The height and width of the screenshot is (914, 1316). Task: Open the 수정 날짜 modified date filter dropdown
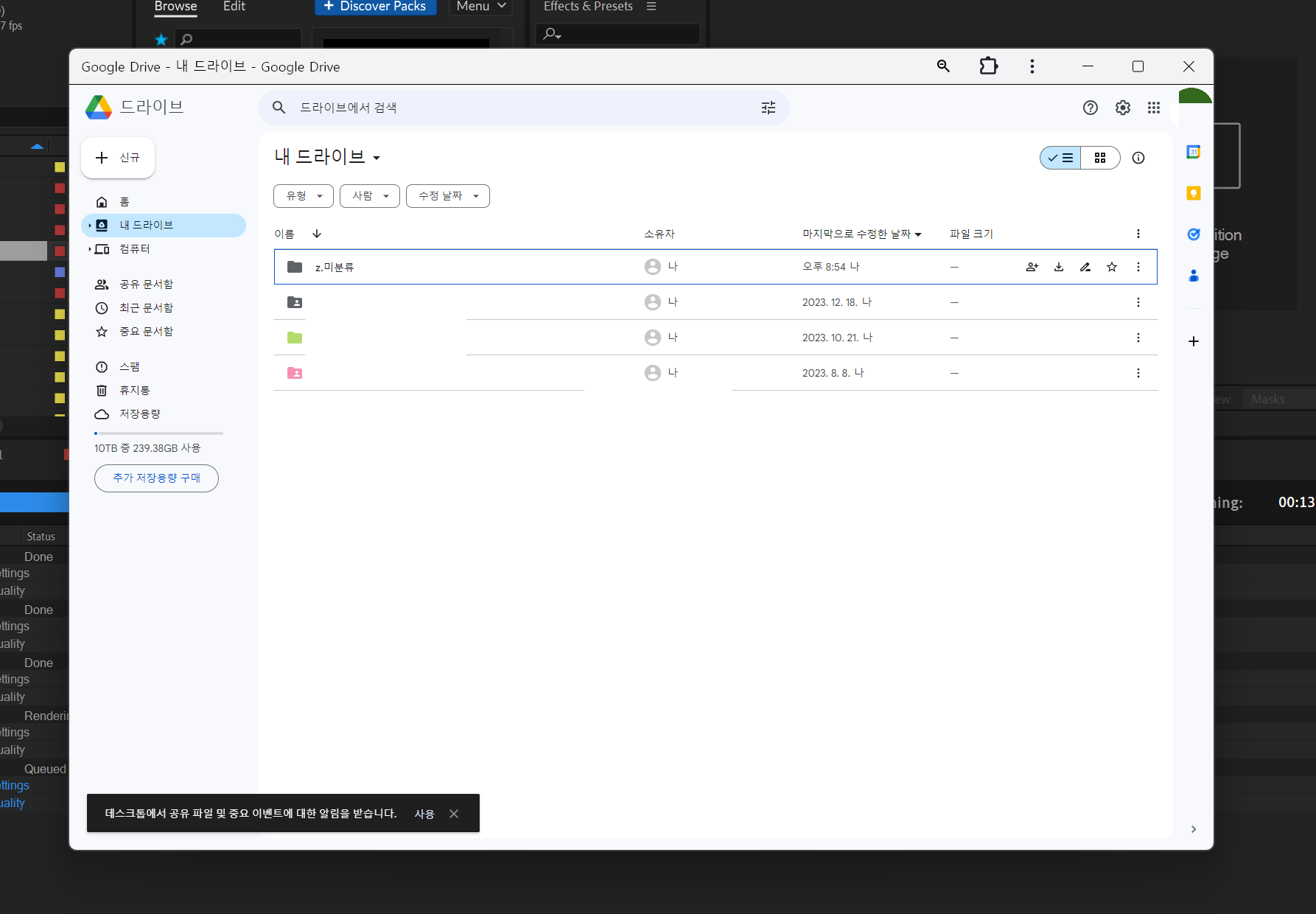click(x=448, y=196)
